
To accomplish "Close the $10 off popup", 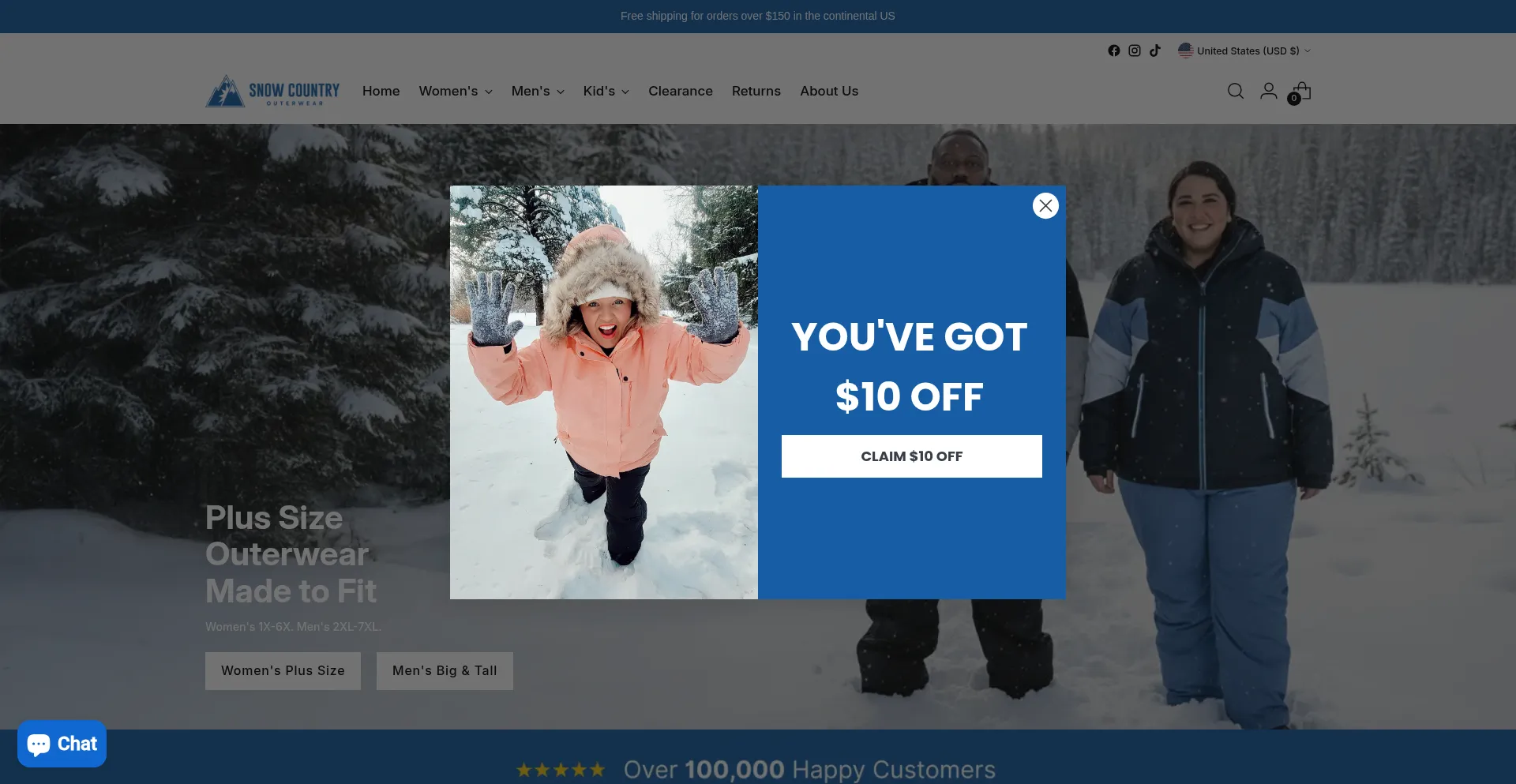I will (x=1045, y=206).
